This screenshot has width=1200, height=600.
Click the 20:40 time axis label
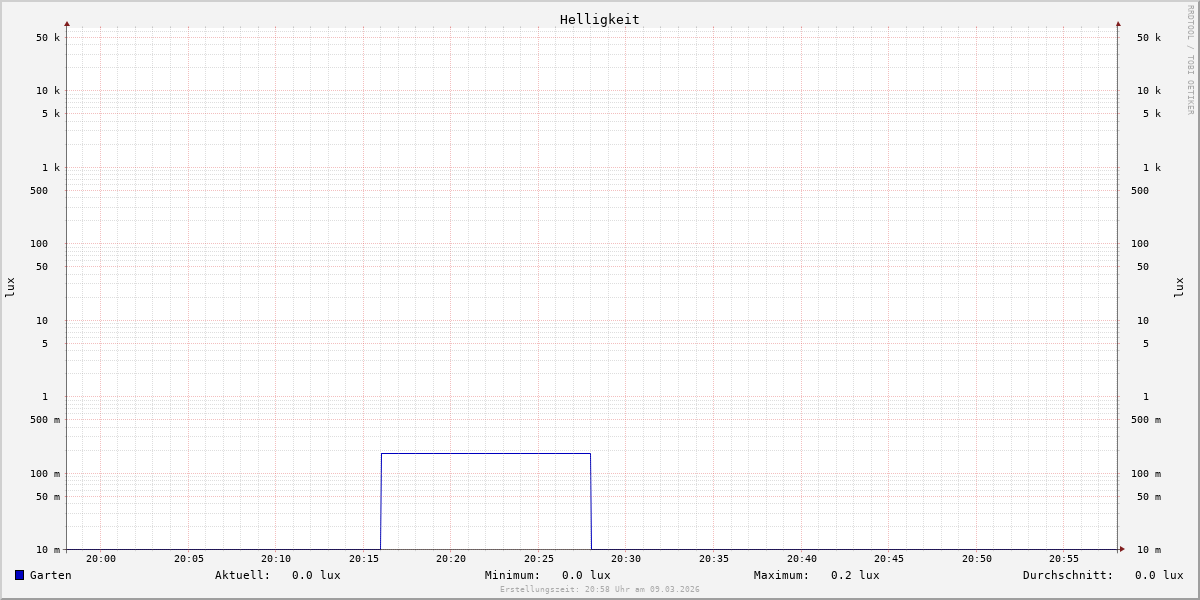[x=802, y=559]
